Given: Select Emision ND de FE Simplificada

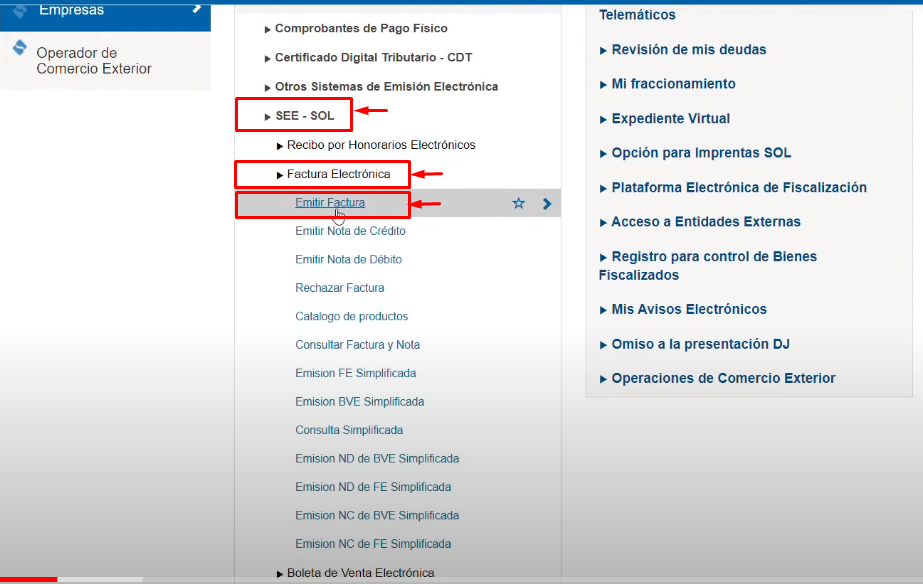Looking at the screenshot, I should coord(374,487).
